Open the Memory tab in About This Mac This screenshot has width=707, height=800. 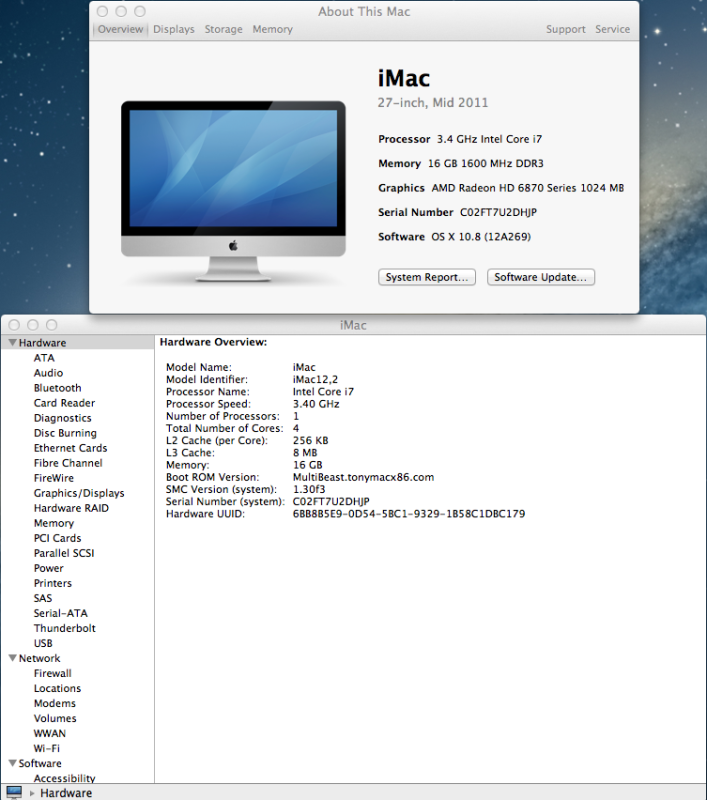272,29
